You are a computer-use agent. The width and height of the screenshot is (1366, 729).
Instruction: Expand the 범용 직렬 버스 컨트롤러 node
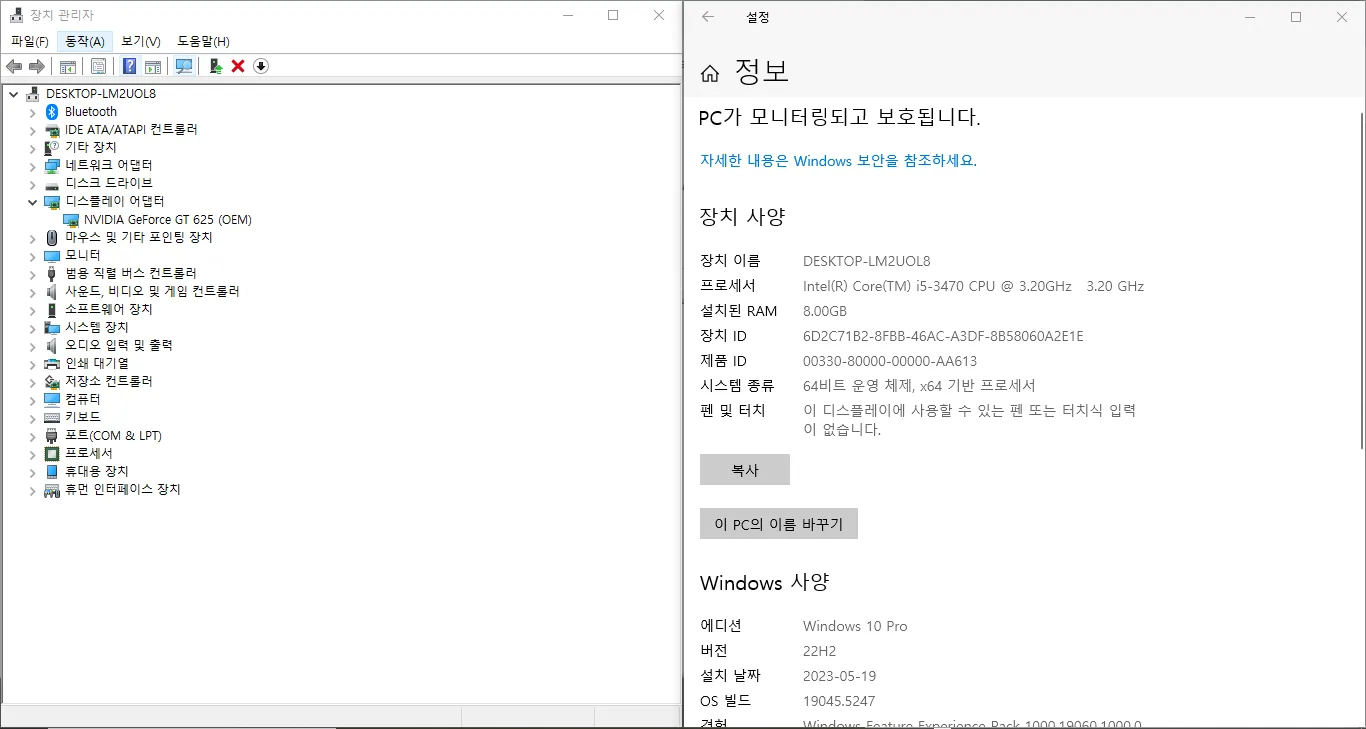pos(32,273)
